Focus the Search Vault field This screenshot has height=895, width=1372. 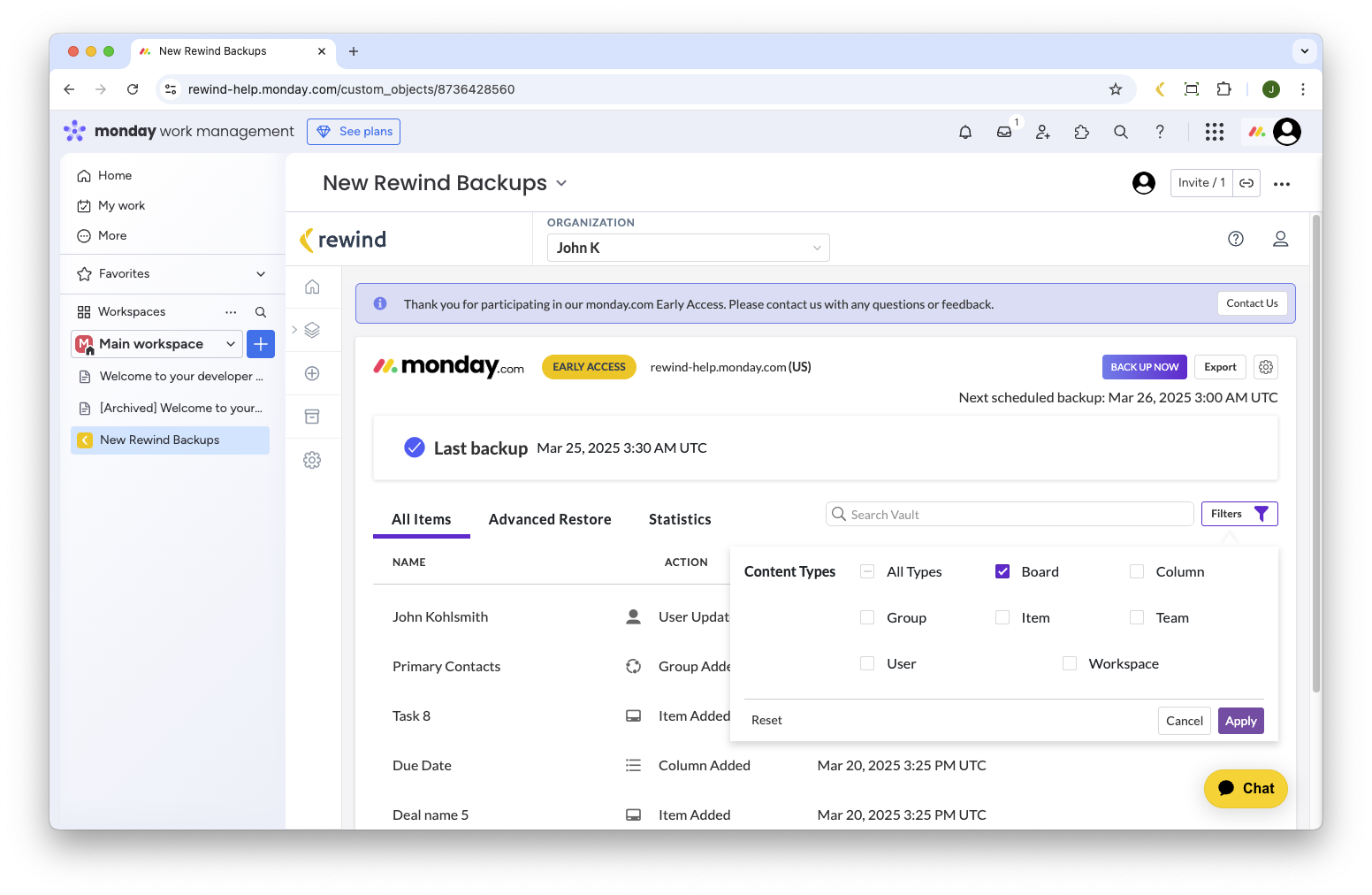pyautogui.click(x=1010, y=514)
